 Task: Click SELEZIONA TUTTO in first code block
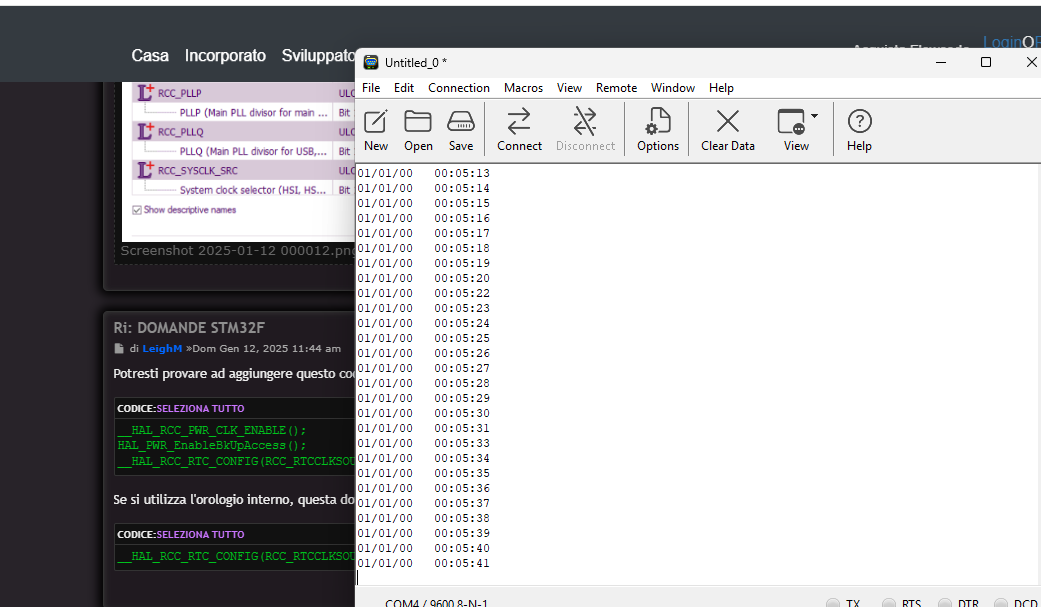[x=200, y=408]
